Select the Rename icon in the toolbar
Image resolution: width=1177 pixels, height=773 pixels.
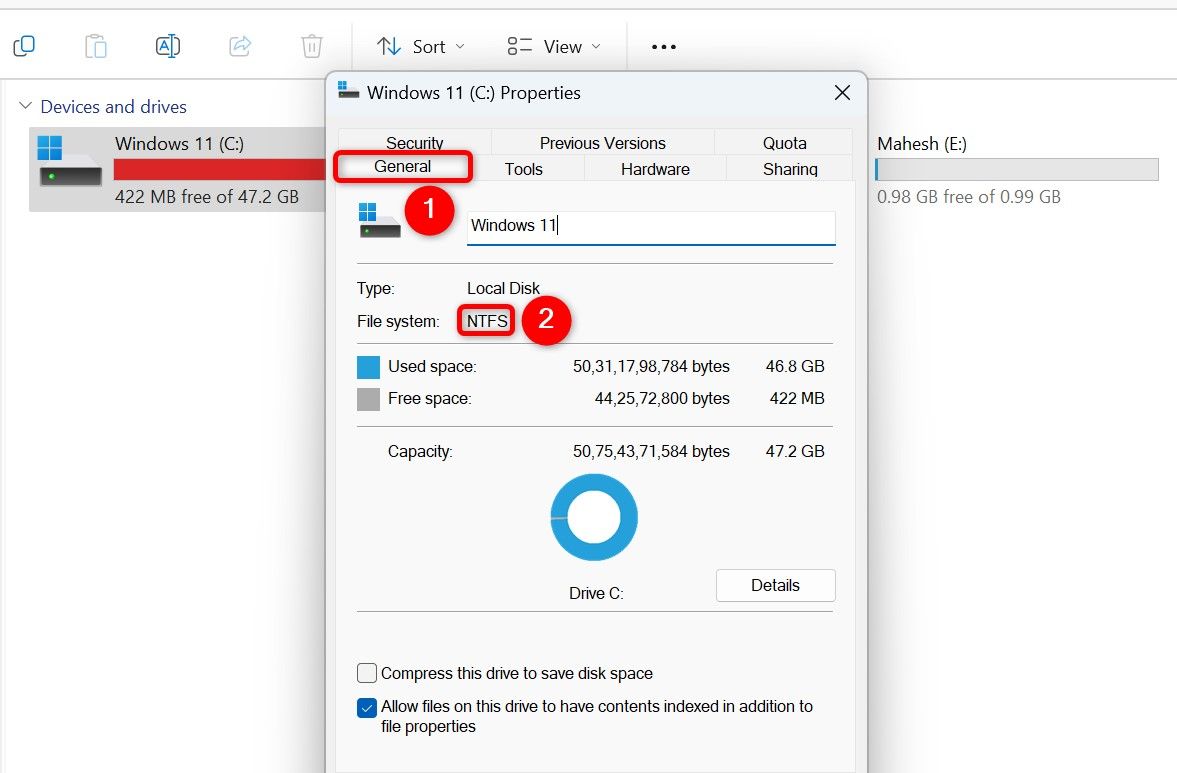coord(167,45)
